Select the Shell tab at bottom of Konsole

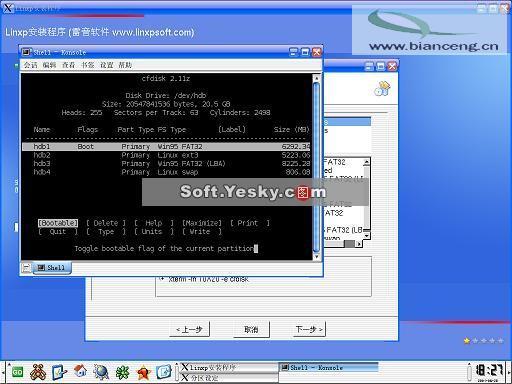click(x=51, y=267)
